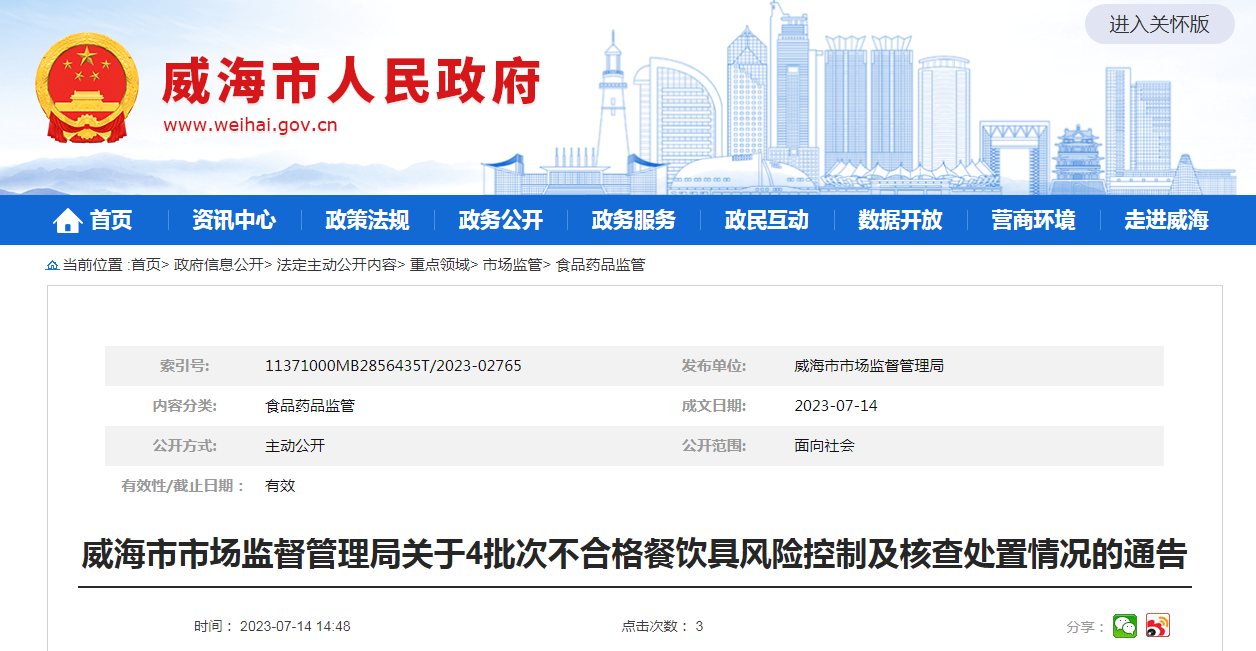Click content category value 食品药品监管
The height and width of the screenshot is (651, 1256).
click(310, 406)
